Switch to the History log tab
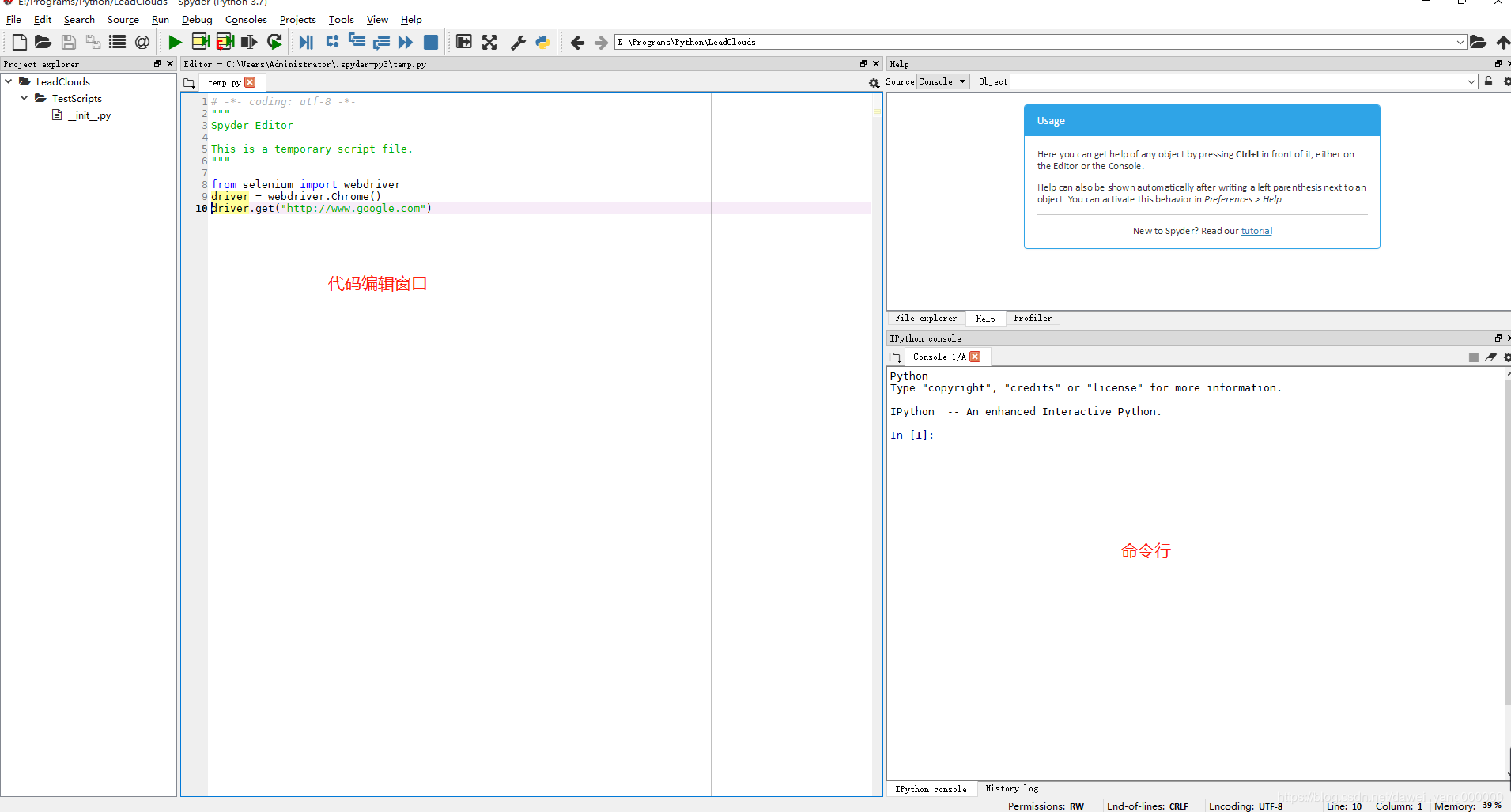Viewport: 1511px width, 812px height. 1011,788
